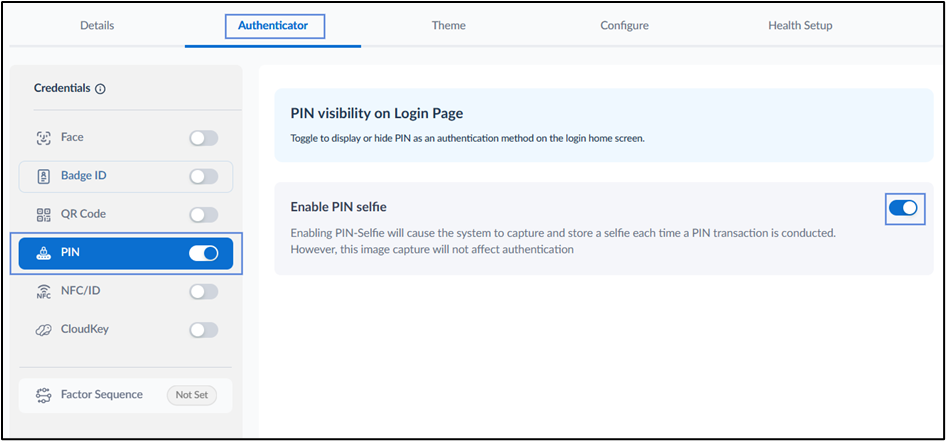Viewport: 946px width, 441px height.
Task: Select the QR Code label
Action: click(83, 214)
